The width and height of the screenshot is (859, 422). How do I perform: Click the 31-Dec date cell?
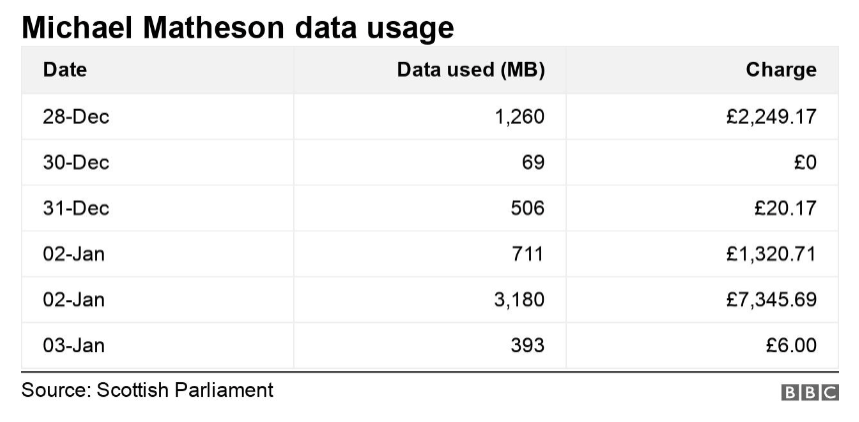point(76,208)
